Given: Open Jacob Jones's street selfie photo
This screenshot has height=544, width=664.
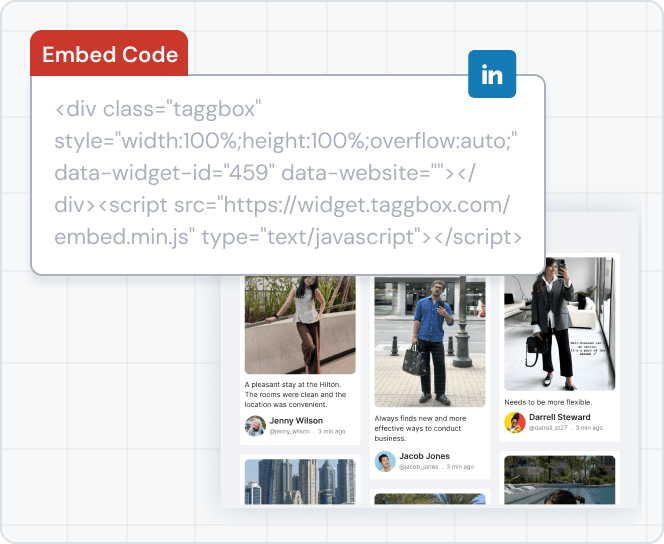Looking at the screenshot, I should [430, 341].
